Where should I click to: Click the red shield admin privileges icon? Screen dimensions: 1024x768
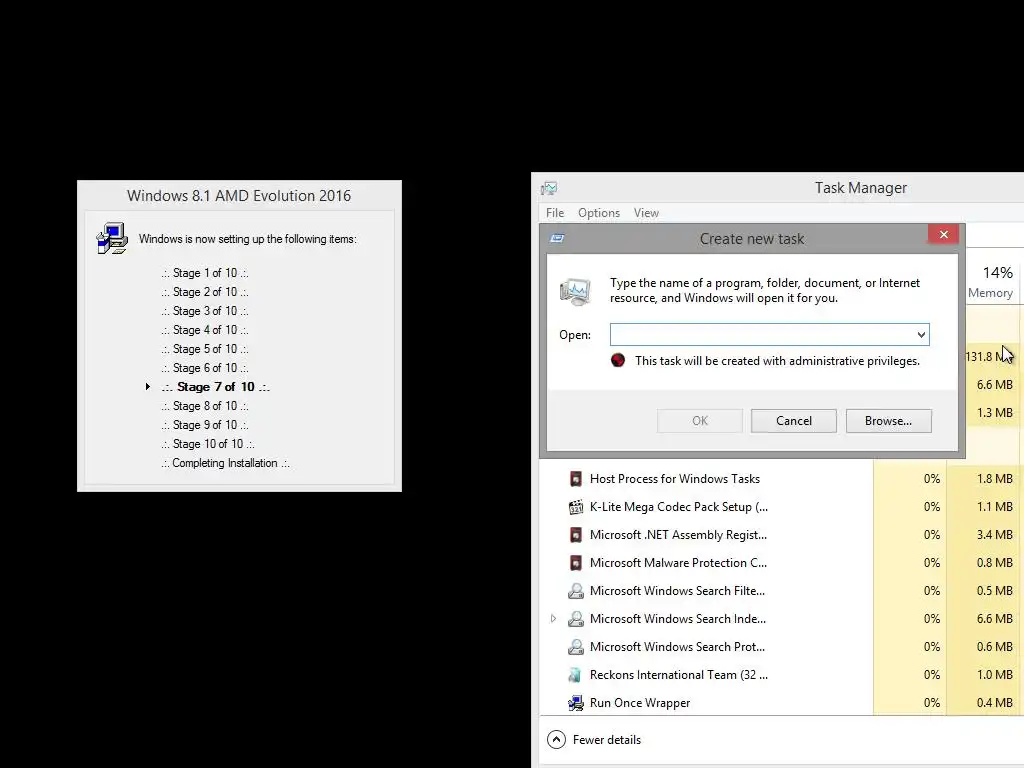tap(618, 360)
